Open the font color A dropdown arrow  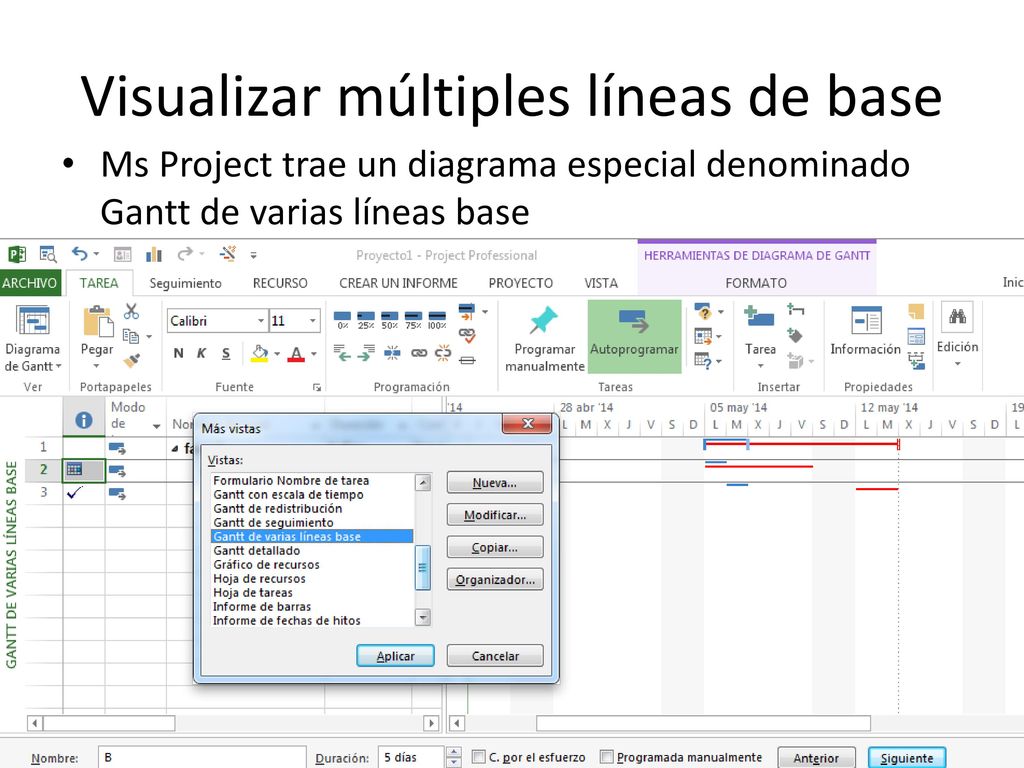314,354
